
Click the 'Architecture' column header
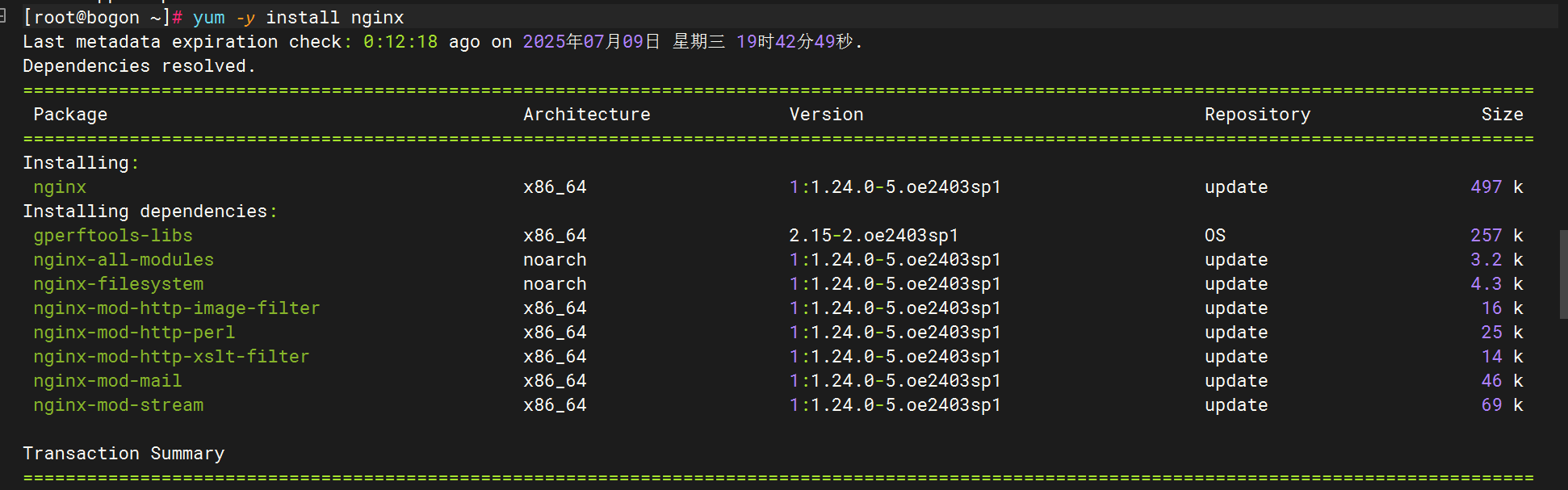point(587,115)
